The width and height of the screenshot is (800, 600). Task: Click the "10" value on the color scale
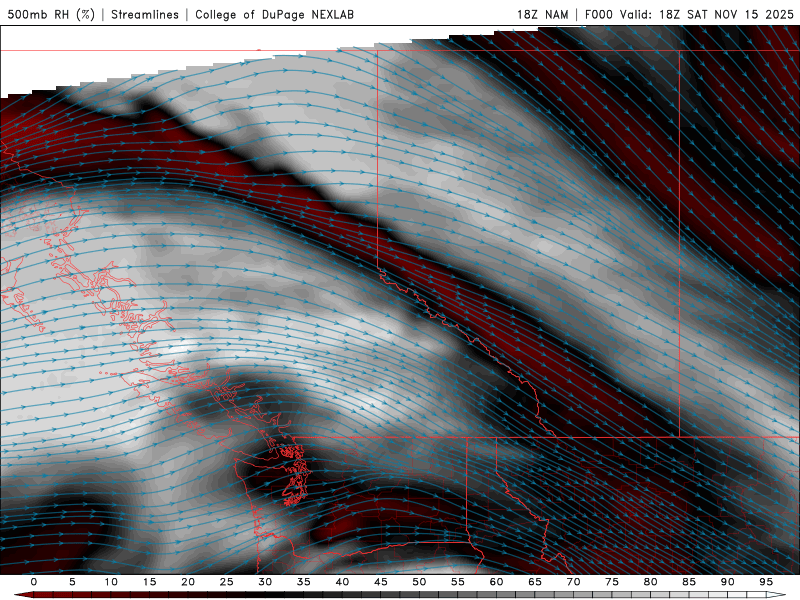(x=111, y=582)
